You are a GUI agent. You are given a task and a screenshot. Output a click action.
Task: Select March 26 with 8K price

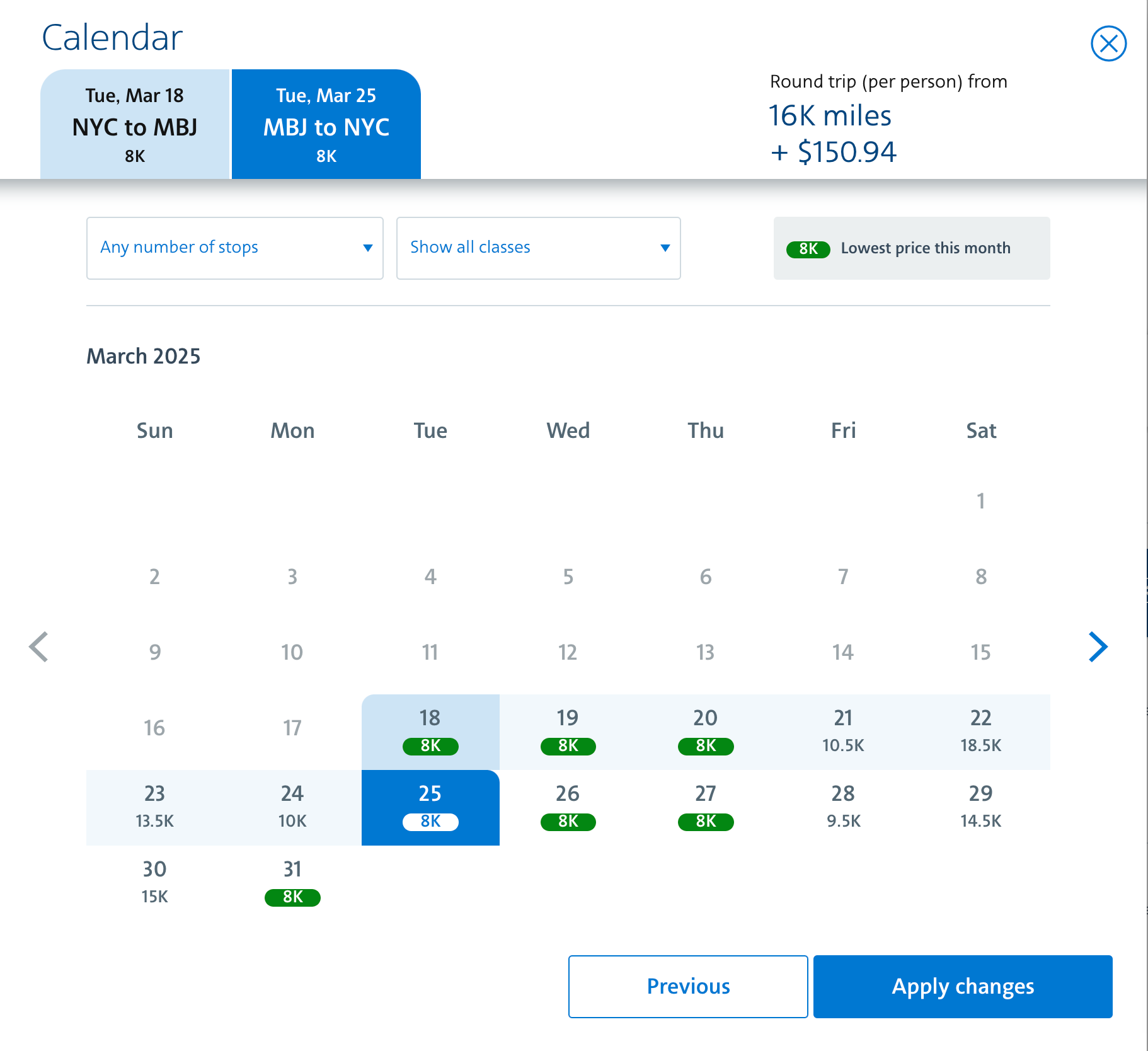(x=568, y=807)
